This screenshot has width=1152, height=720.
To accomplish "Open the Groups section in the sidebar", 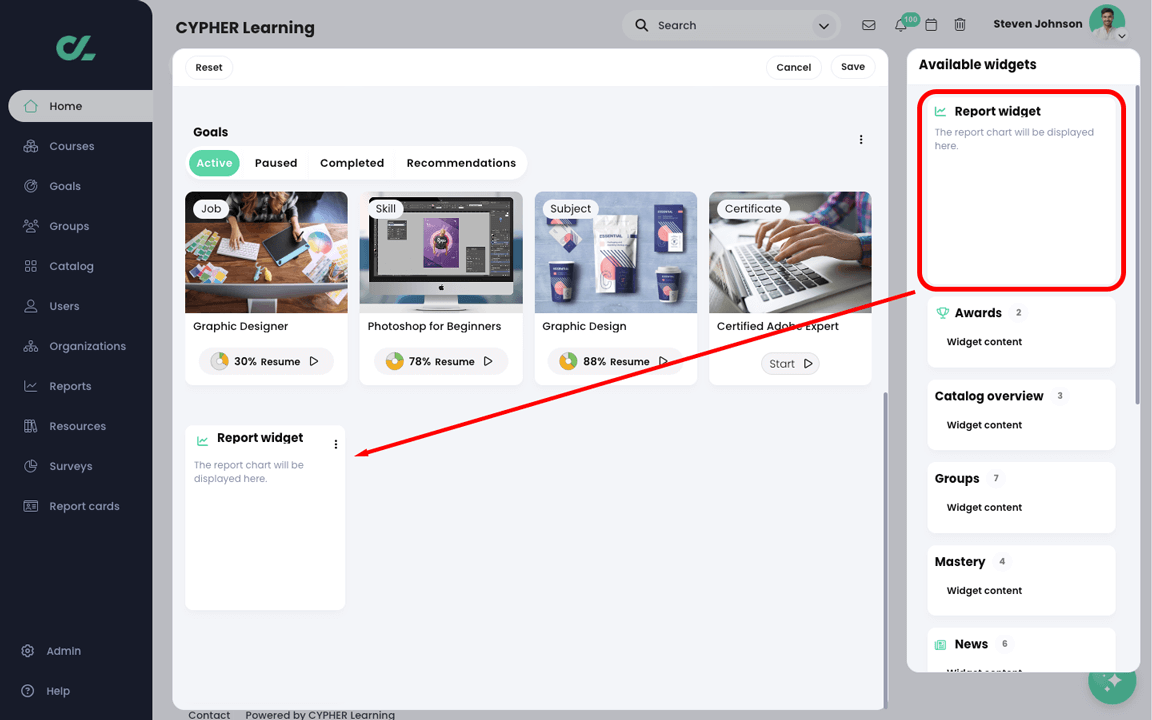I will click(x=70, y=226).
